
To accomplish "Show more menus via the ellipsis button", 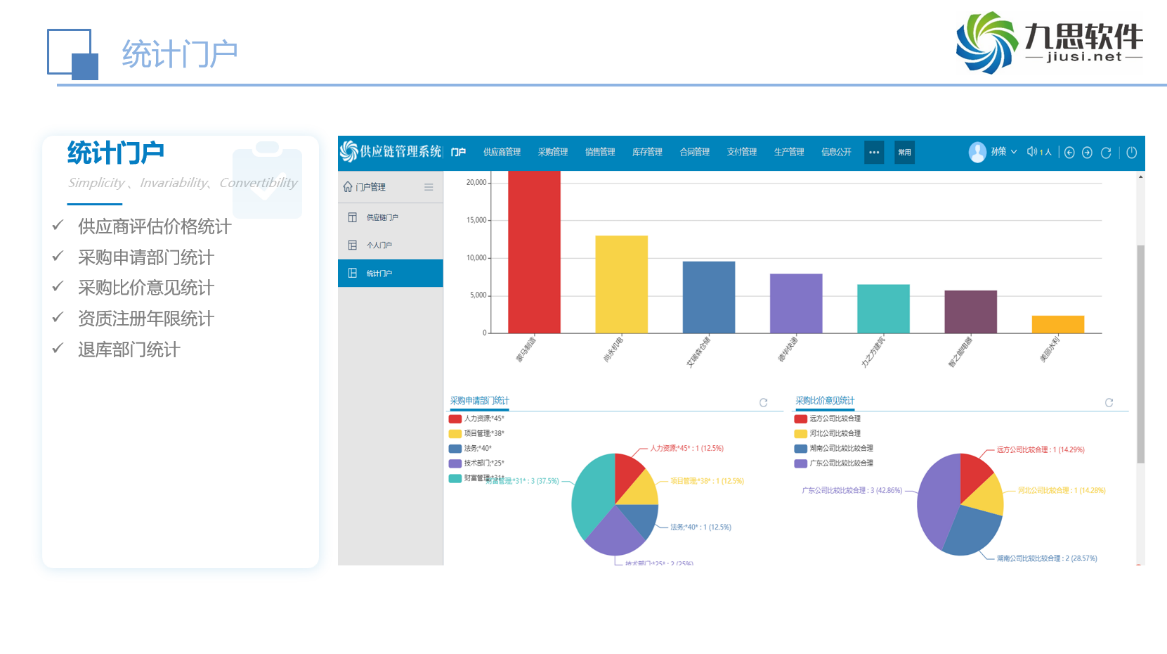I will tap(874, 153).
